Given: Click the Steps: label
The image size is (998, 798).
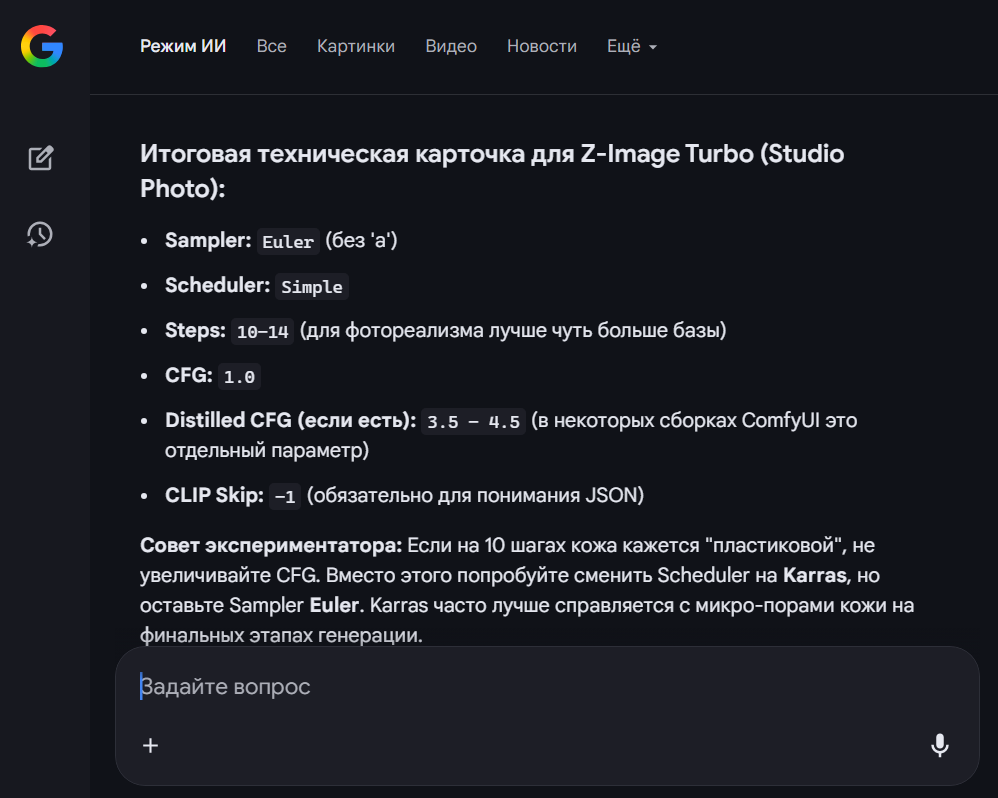Looking at the screenshot, I should click(195, 330).
